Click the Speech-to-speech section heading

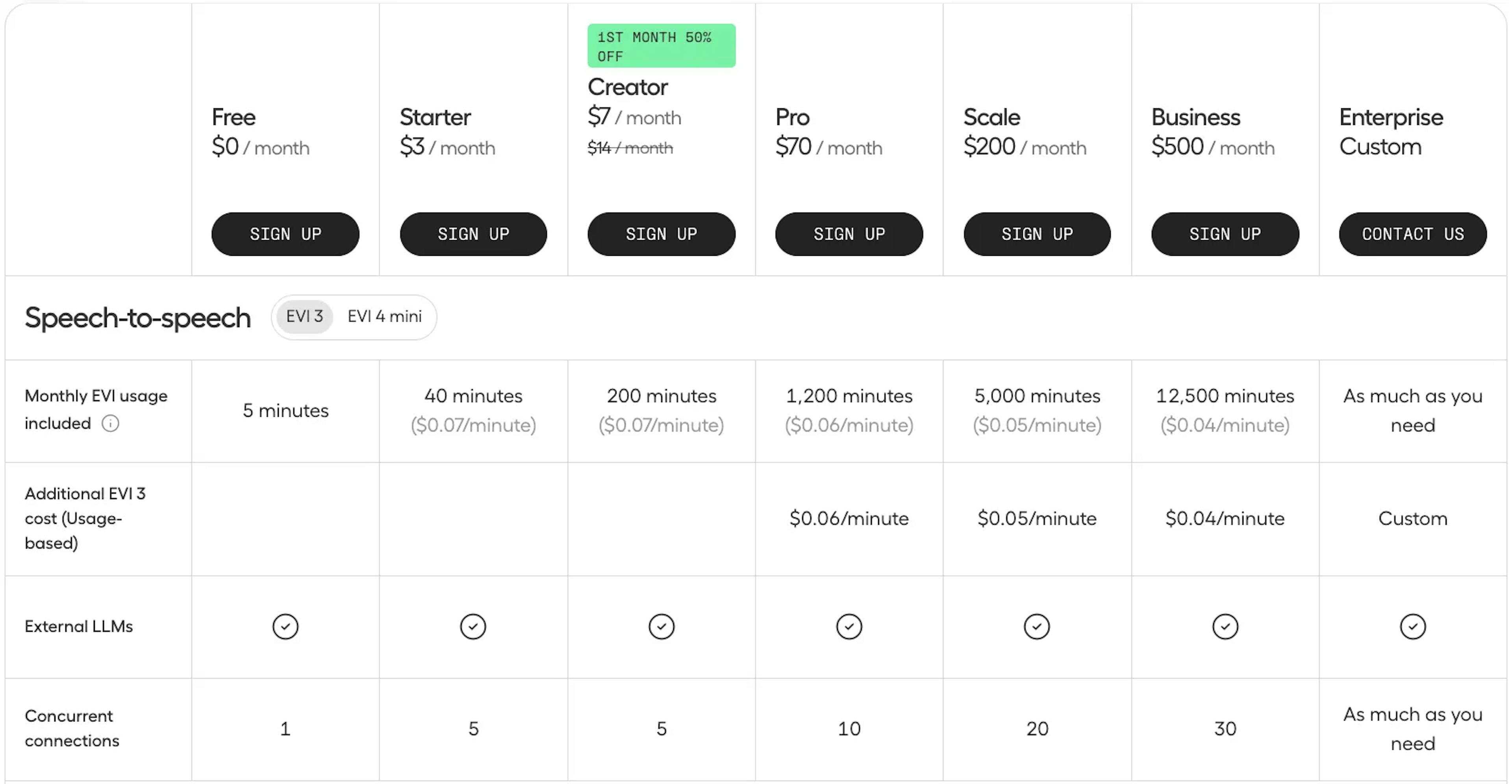(137, 318)
